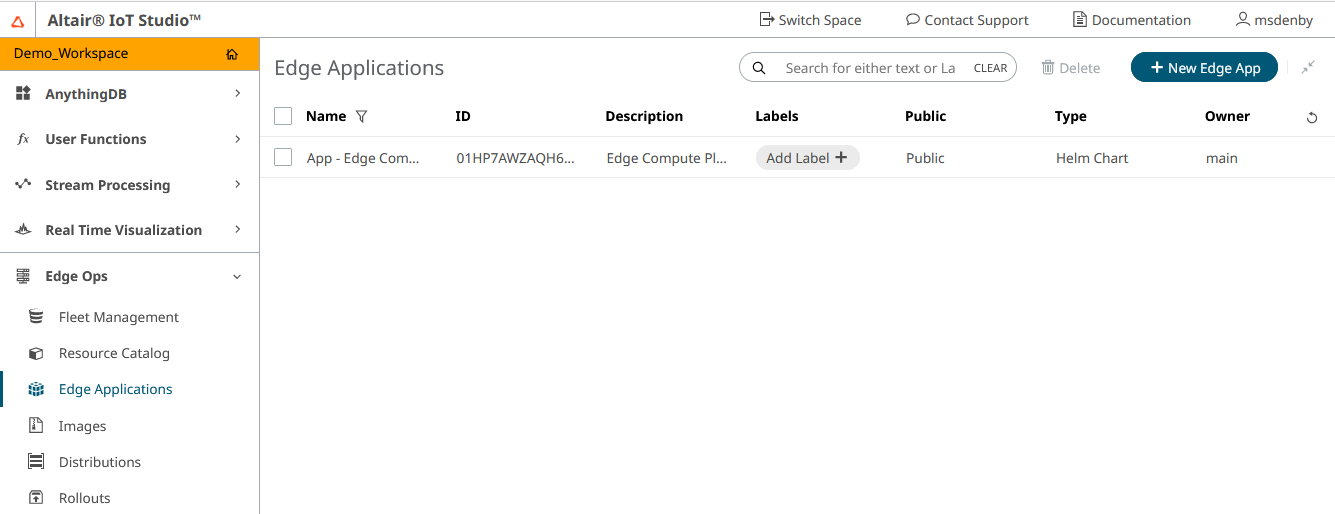Open the Documentation link
Image resolution: width=1335 pixels, height=514 pixels.
(1131, 20)
